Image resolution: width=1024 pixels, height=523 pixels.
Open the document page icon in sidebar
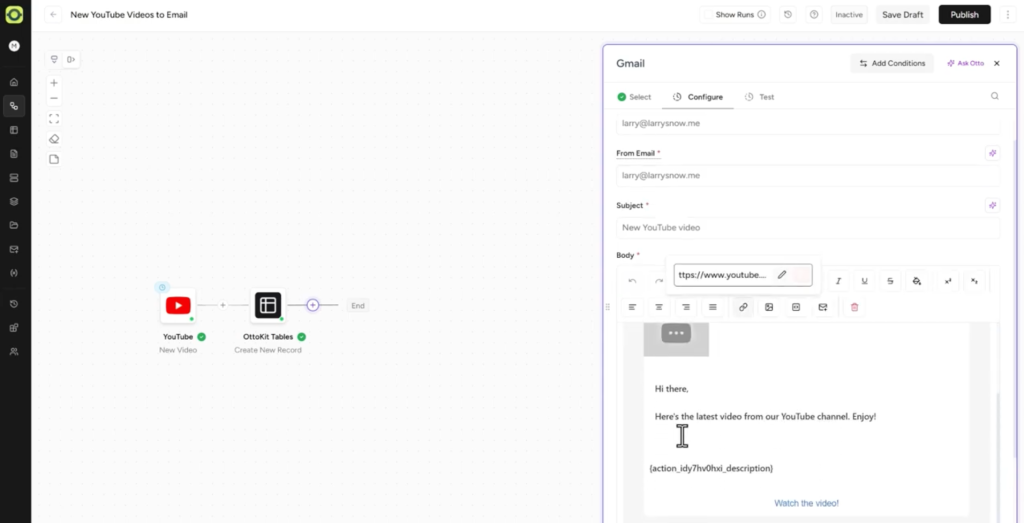(14, 154)
